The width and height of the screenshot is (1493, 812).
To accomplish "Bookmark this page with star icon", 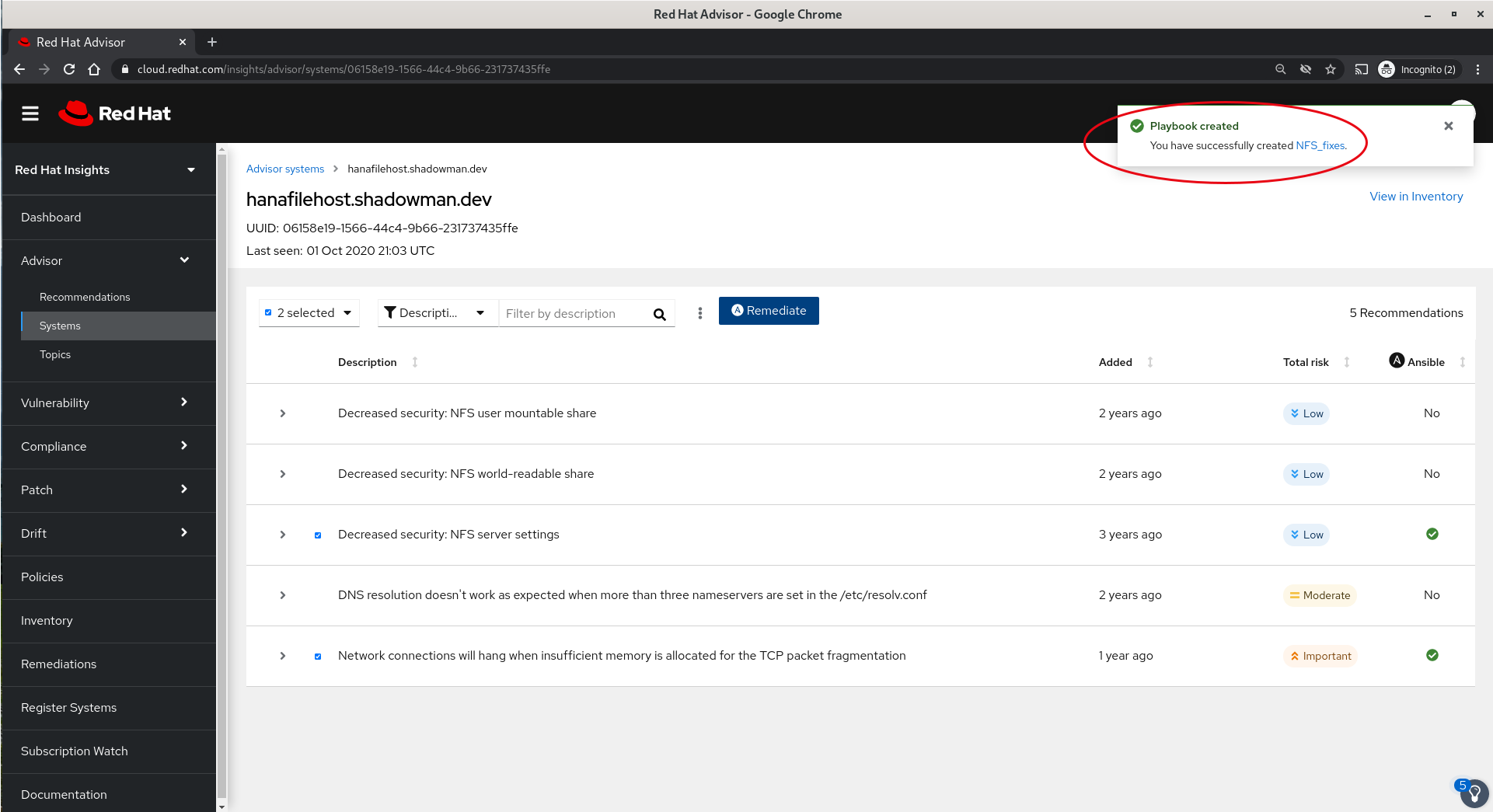I will 1331,69.
